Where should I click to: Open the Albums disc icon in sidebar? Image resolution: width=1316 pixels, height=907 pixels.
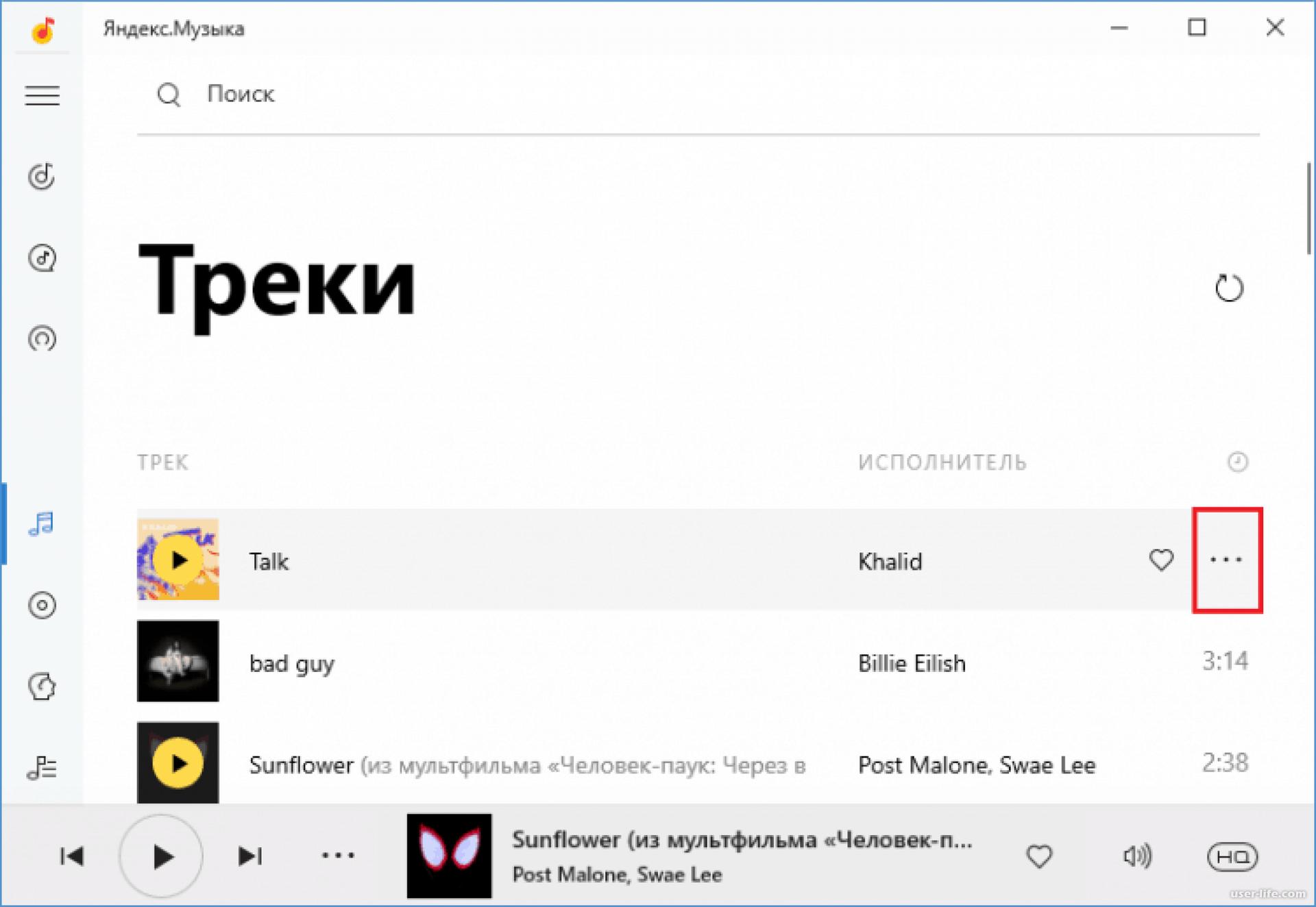point(42,606)
